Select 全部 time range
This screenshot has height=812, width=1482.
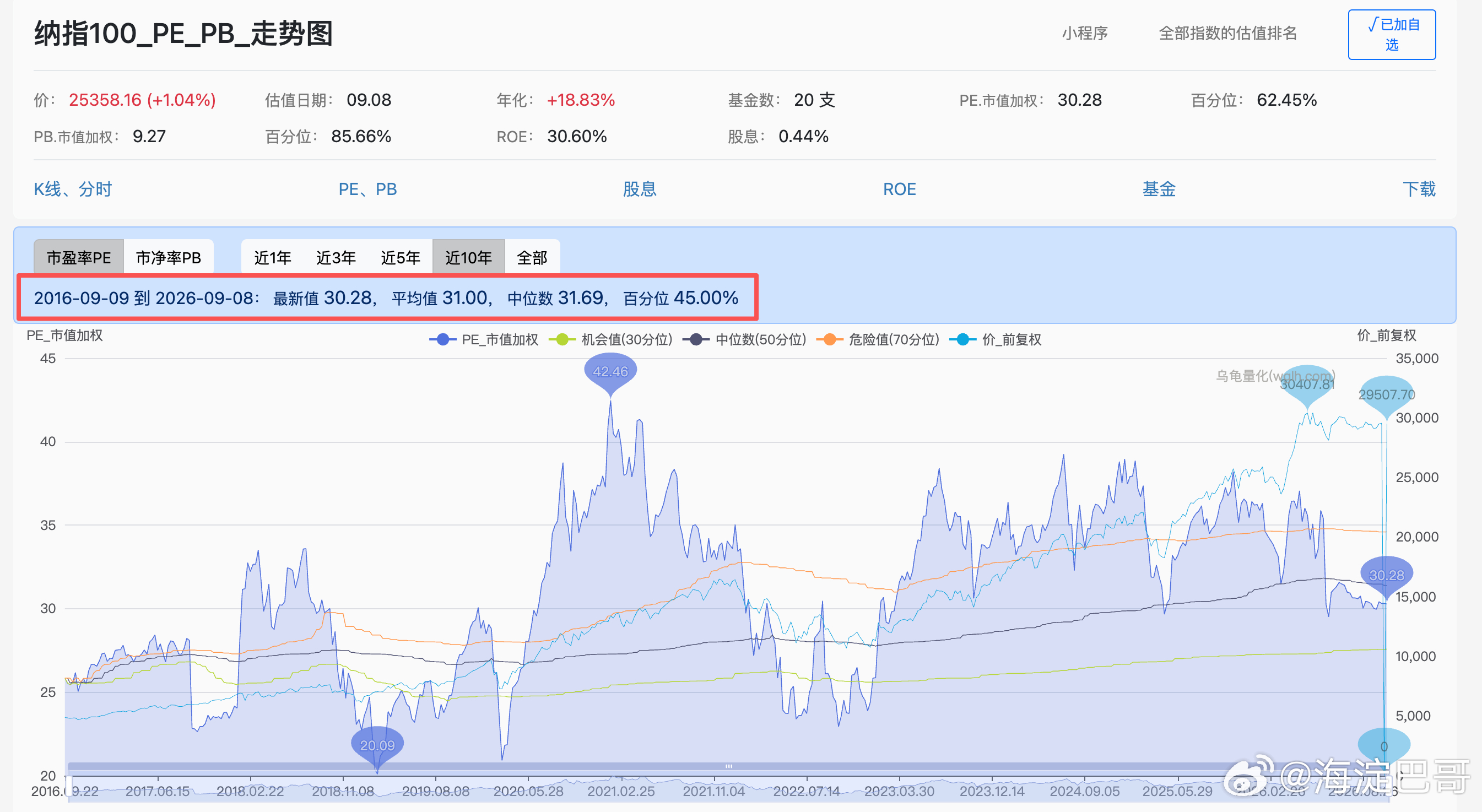point(532,257)
